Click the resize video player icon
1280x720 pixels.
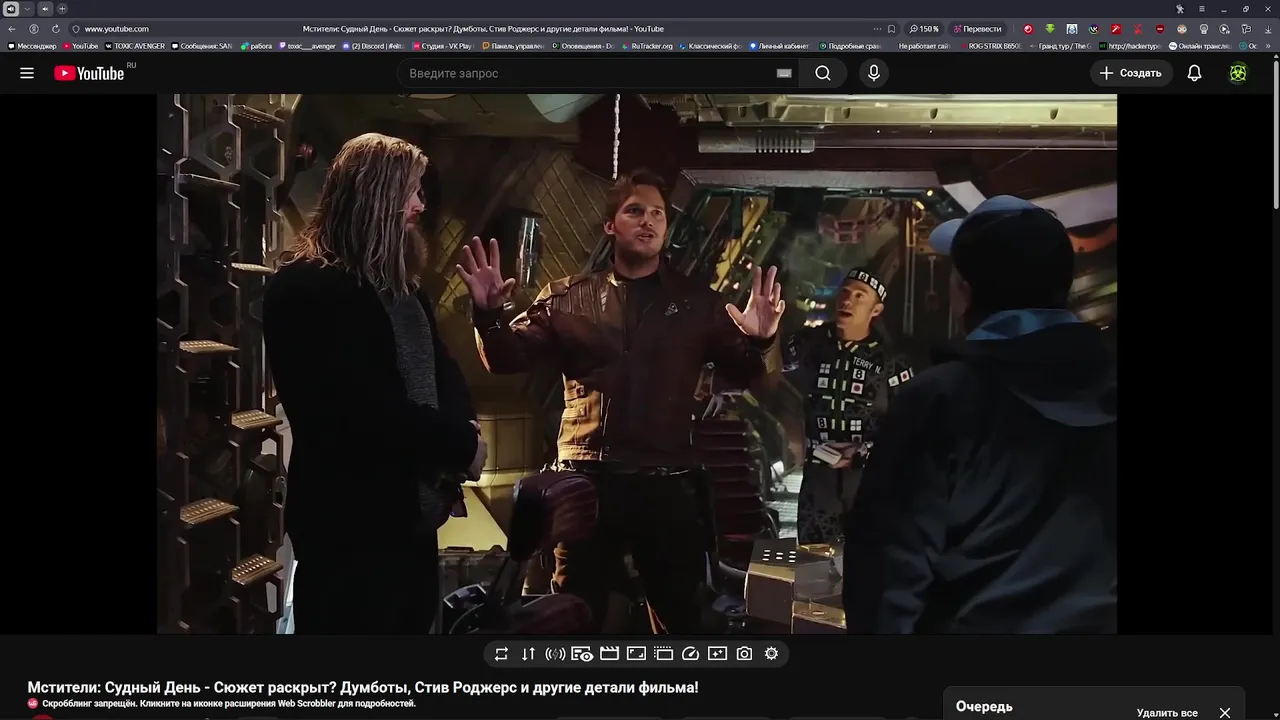636,654
